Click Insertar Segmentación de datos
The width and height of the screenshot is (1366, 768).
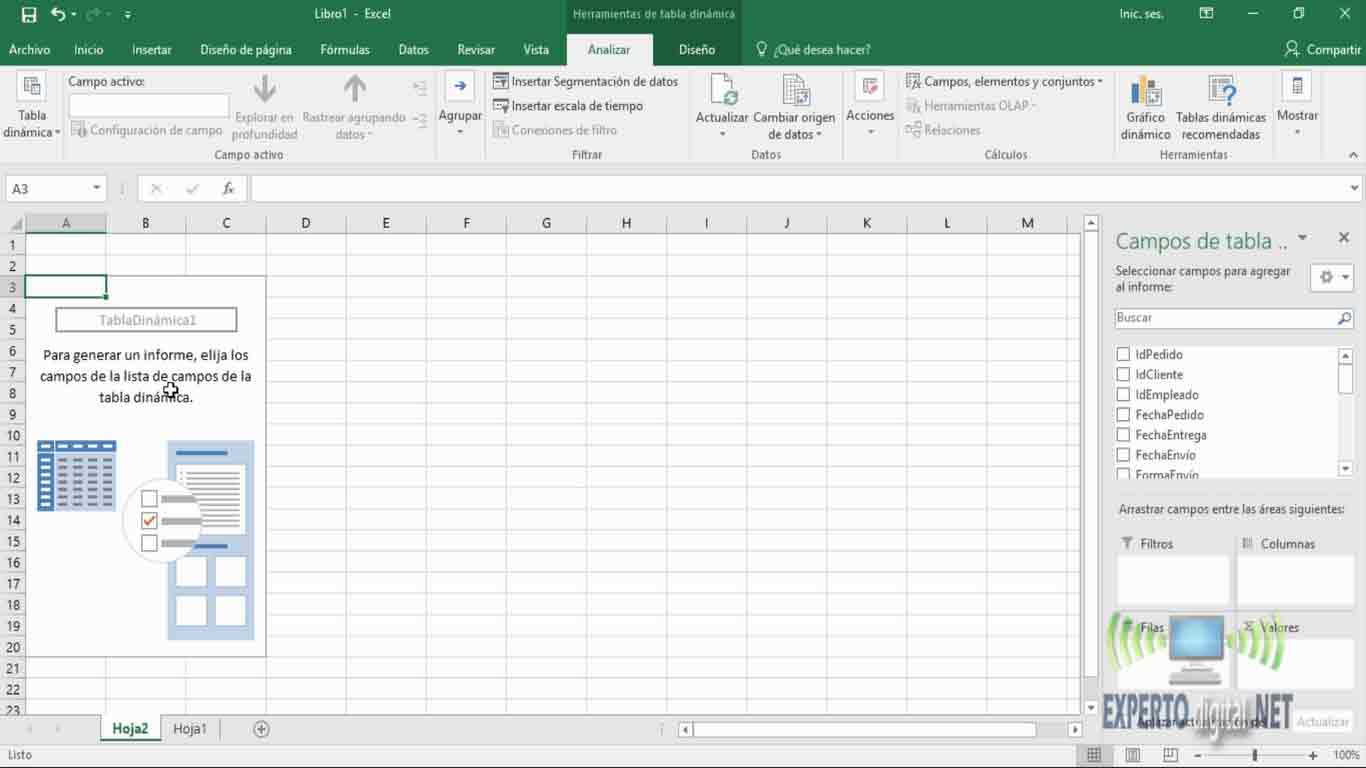click(x=586, y=82)
